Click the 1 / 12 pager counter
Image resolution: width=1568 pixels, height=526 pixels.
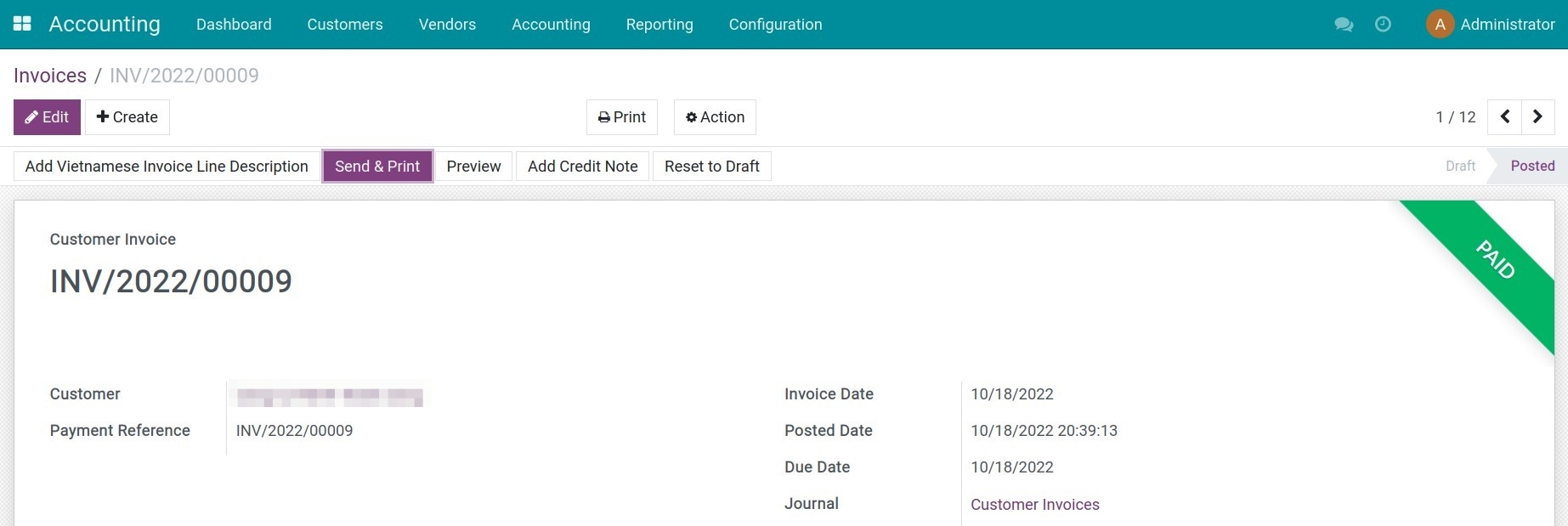(1456, 117)
